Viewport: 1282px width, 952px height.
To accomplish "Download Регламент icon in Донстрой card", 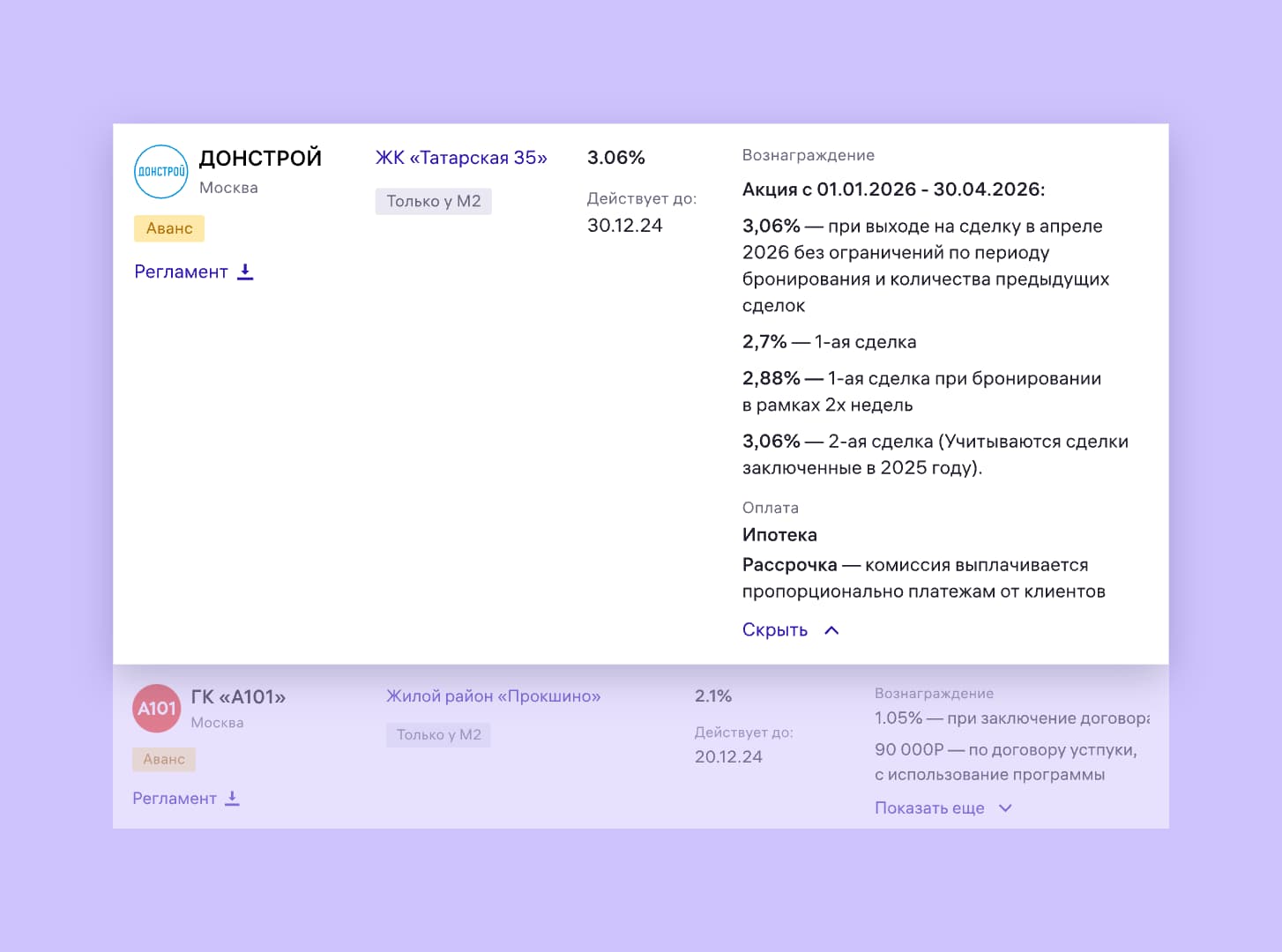I will tap(246, 271).
